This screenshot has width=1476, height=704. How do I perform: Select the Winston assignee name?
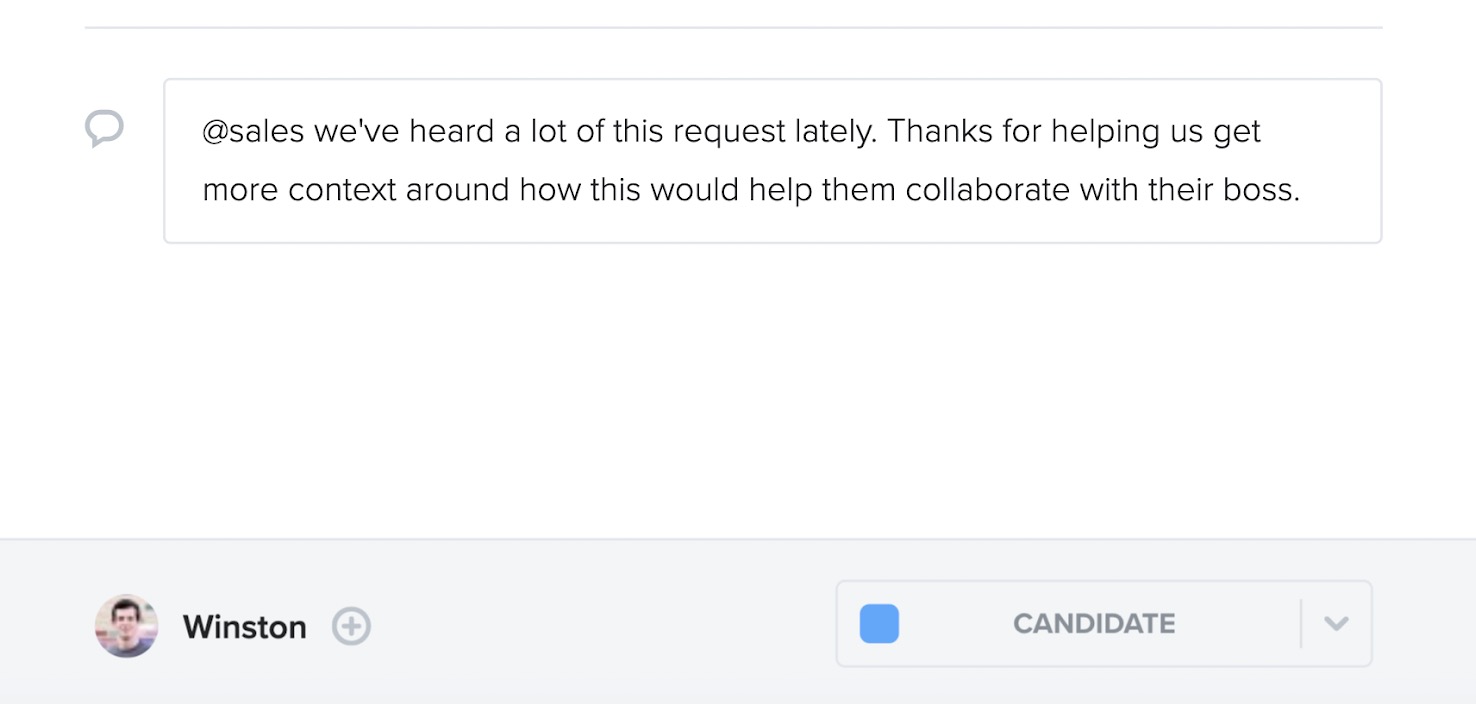(245, 627)
